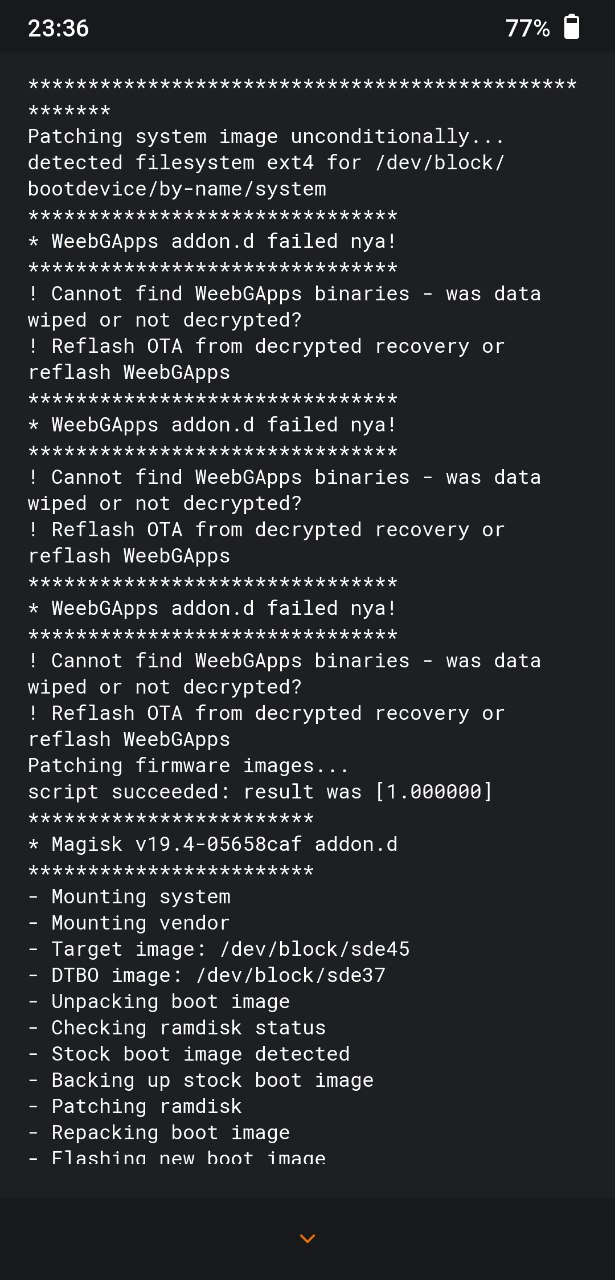Select the 'detected filesystem ext4' log line
Viewport: 615px width, 1280px height.
pyautogui.click(x=266, y=175)
